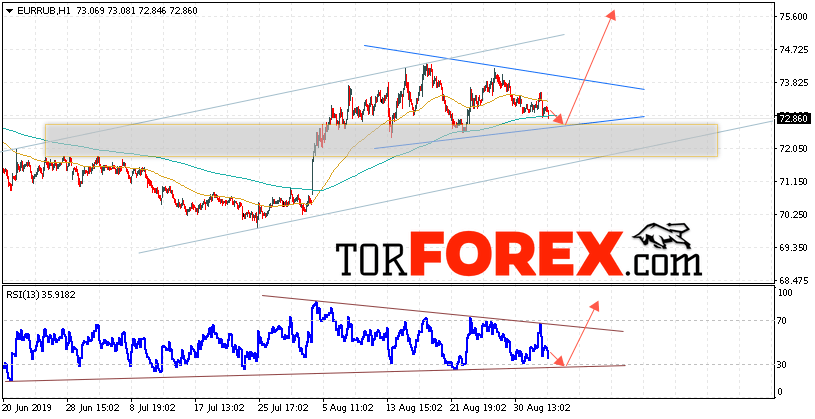
Task: Click the current price tag 72.860 on axis
Action: pyautogui.click(x=793, y=119)
